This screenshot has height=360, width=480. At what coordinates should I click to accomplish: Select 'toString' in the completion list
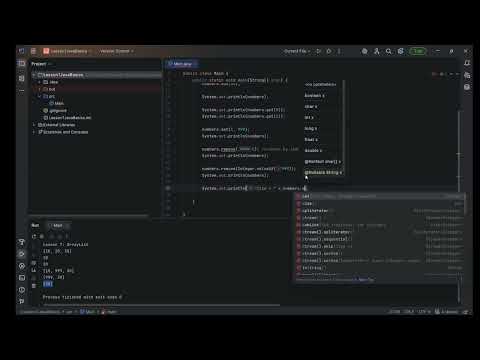[380, 268]
